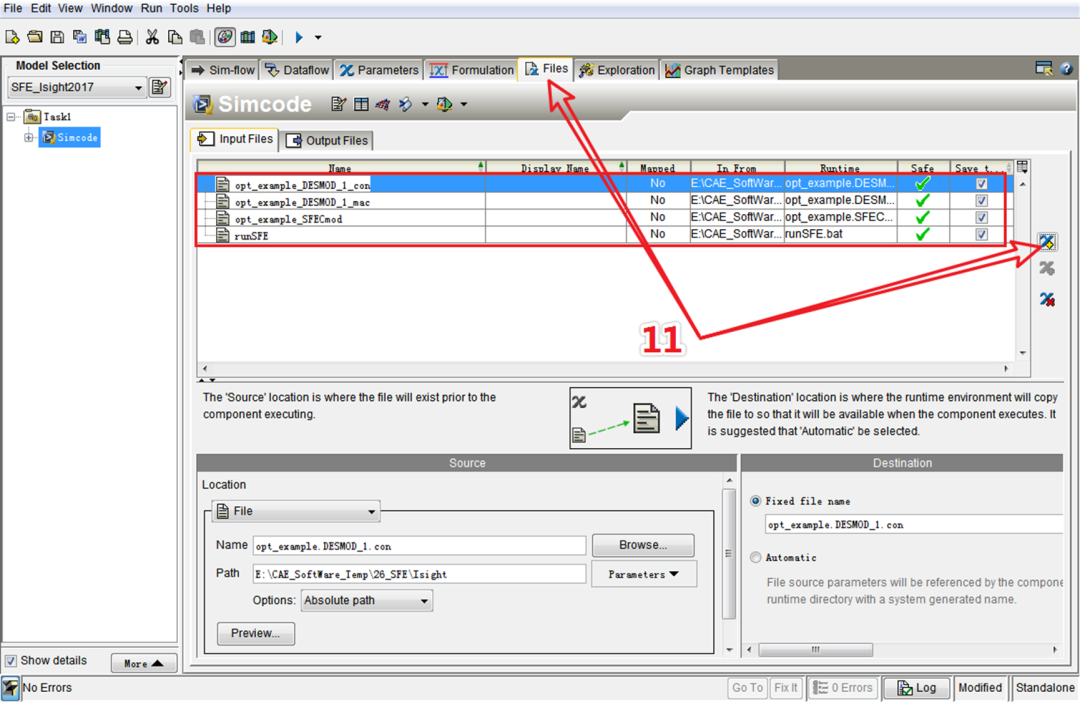1080x702 pixels.
Task: Click the window layout icon near help
Action: tap(1044, 68)
